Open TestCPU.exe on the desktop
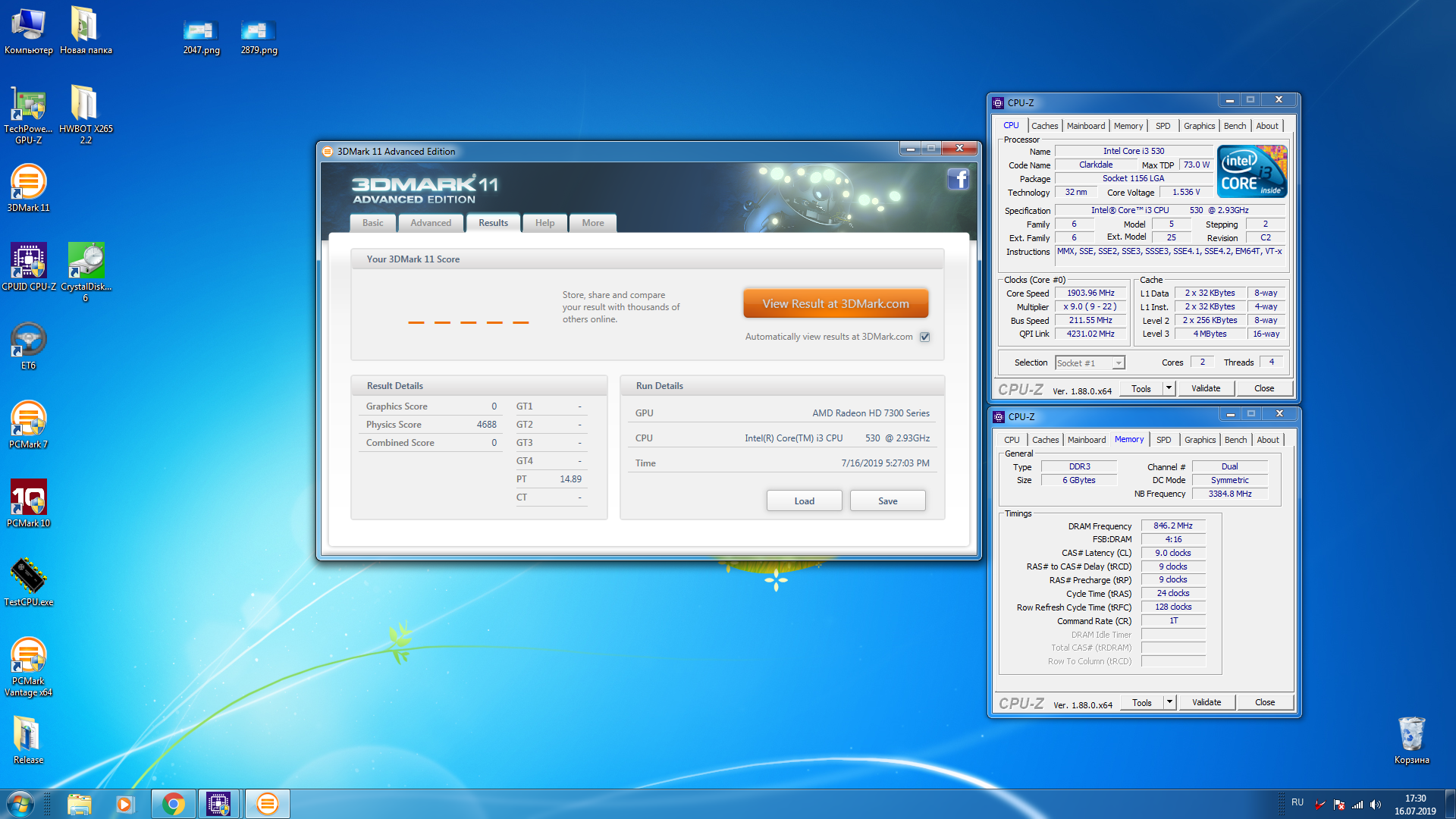This screenshot has width=1456, height=819. [28, 582]
